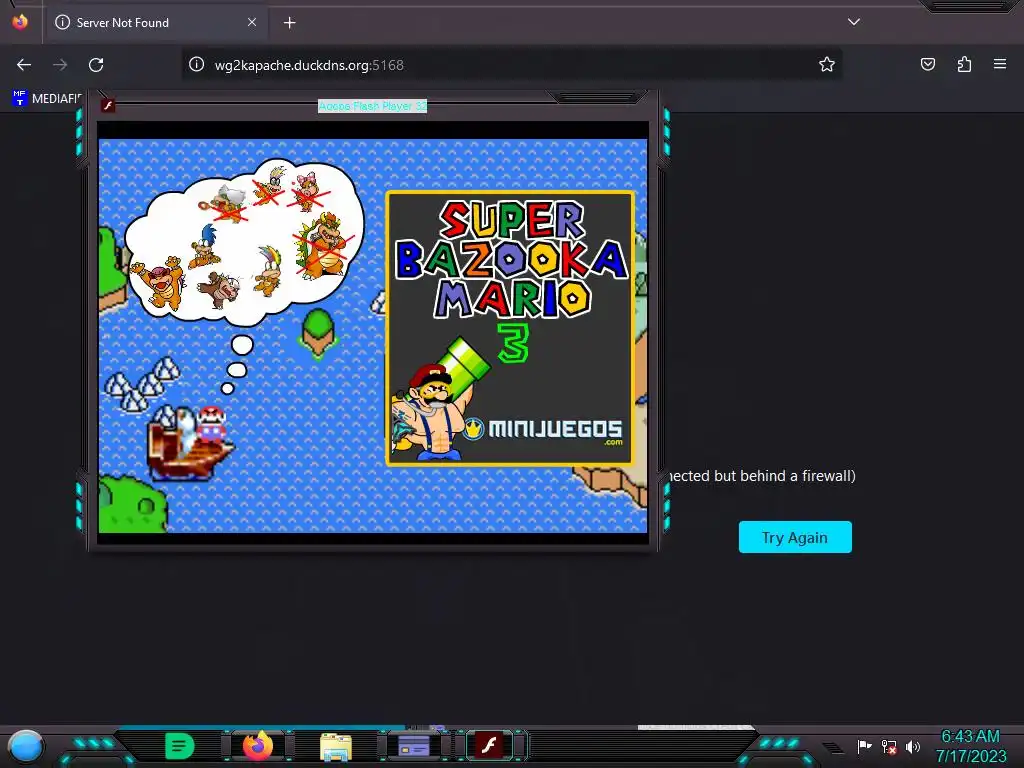The image size is (1024, 768).
Task: Click the Adobe Flash Player title text
Action: 372,106
